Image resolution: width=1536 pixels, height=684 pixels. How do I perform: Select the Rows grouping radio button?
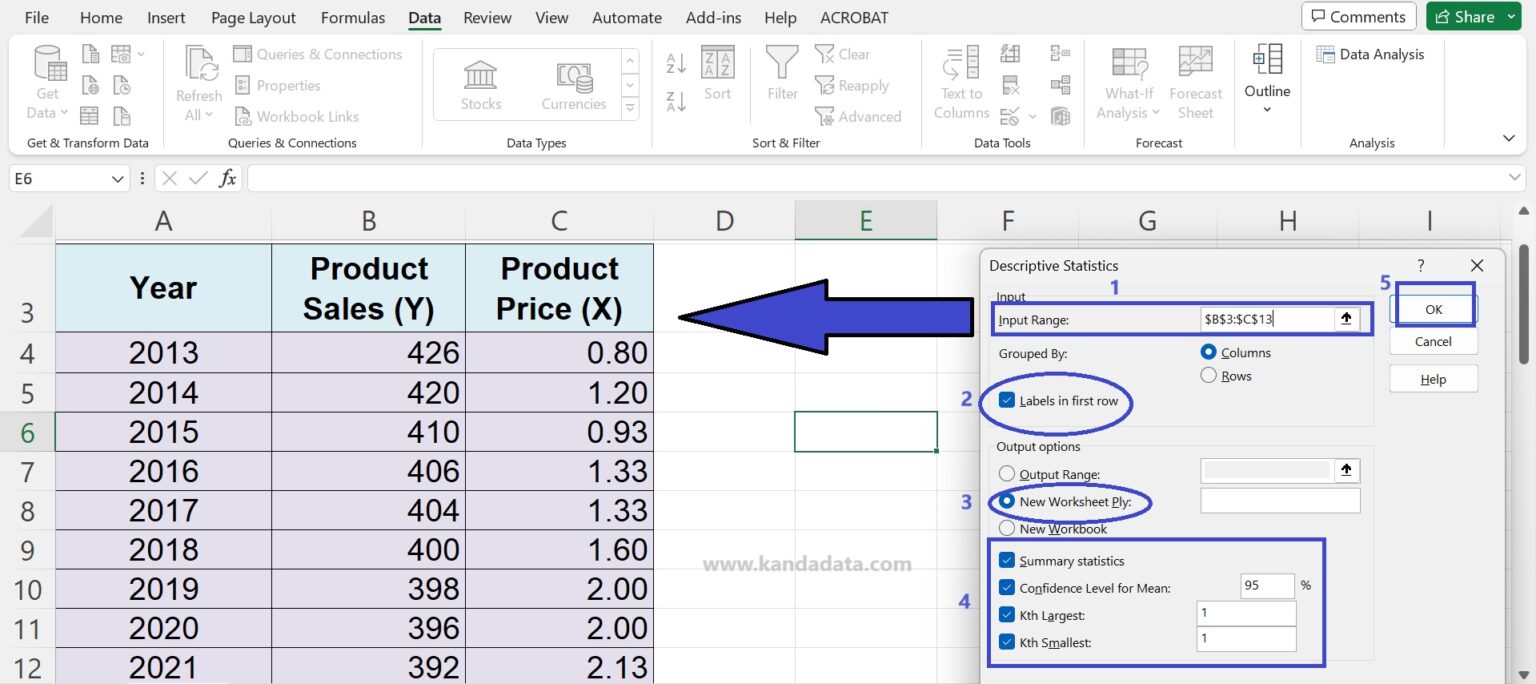[1208, 375]
